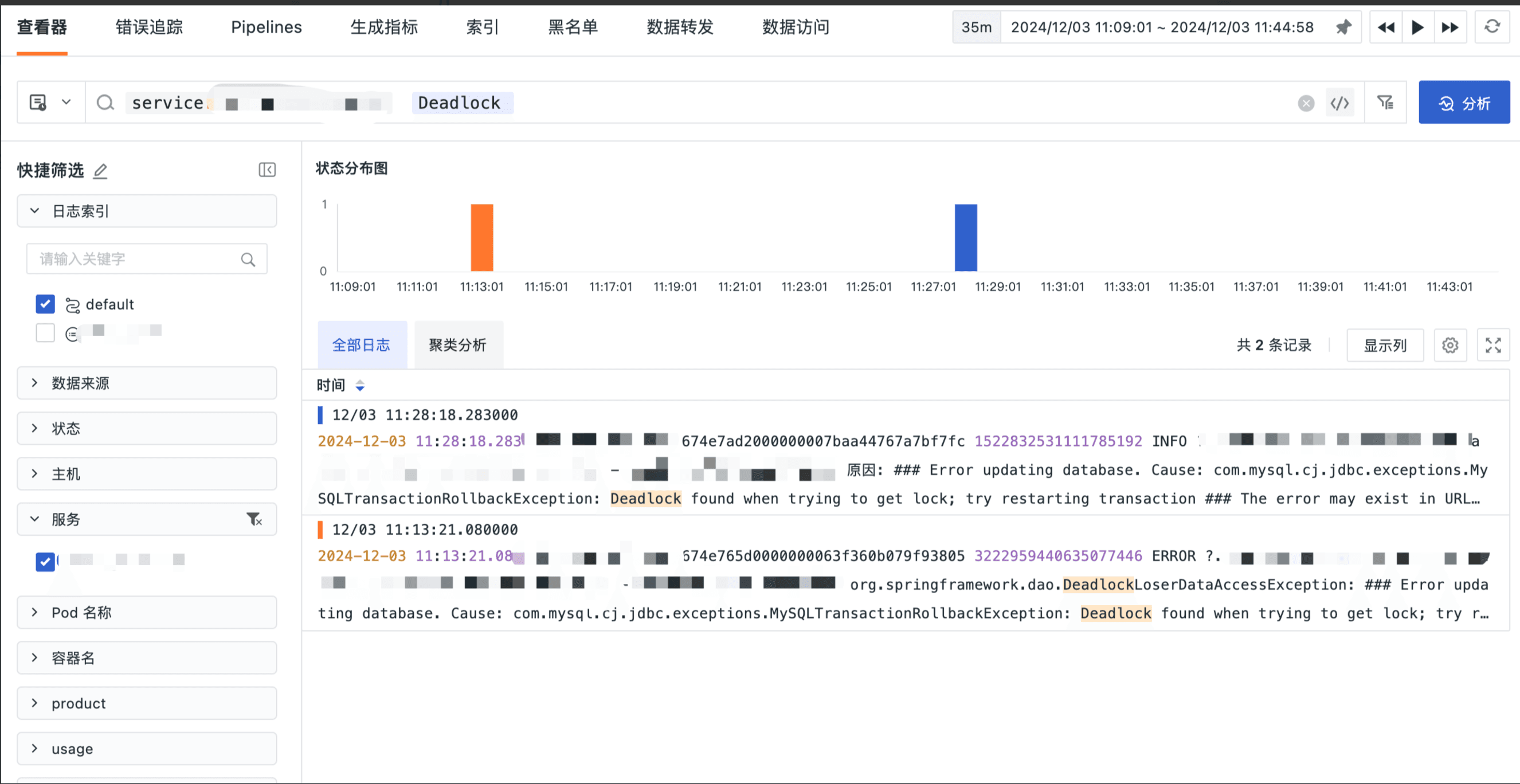Clear the 服务 filter funnel icon
Viewport: 1520px width, 784px height.
254,519
